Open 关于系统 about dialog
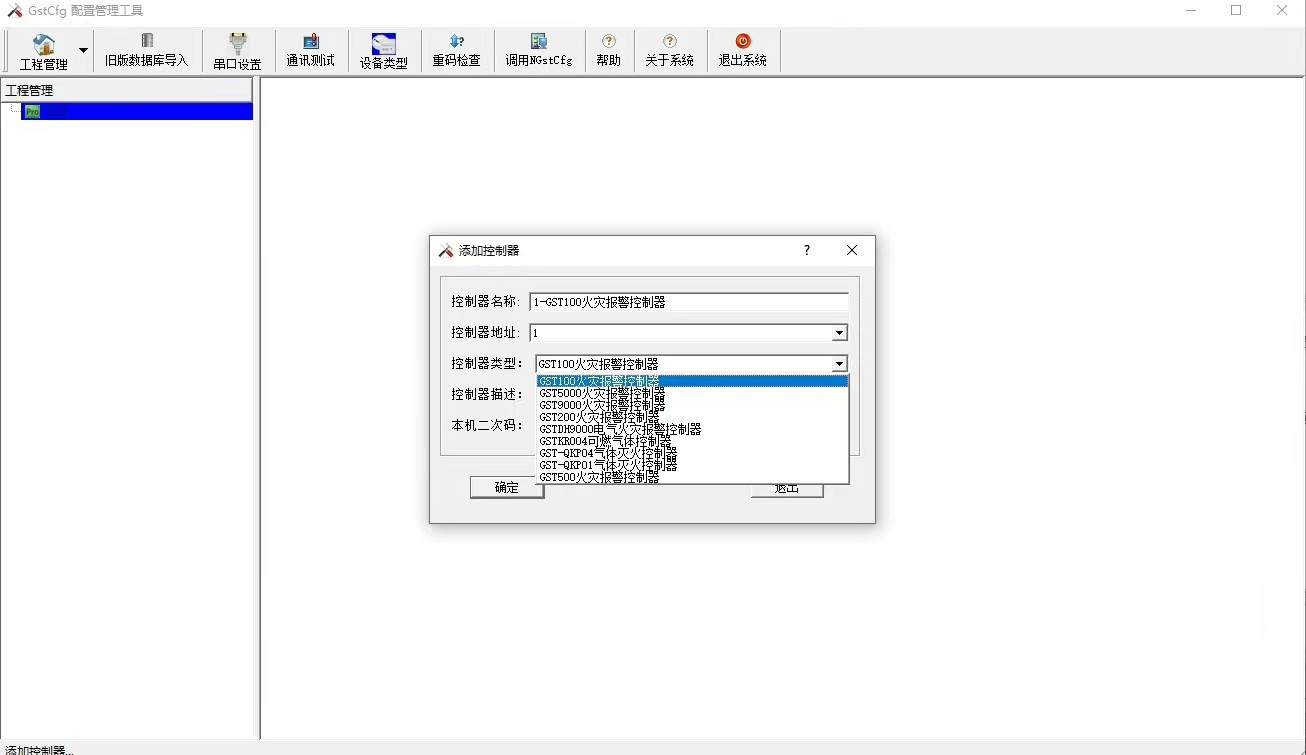Screen dimensions: 1306x755 point(669,51)
